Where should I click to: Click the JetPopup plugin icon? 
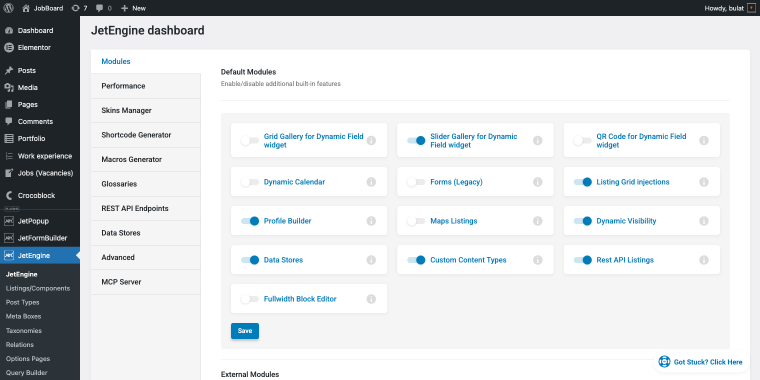[9, 221]
